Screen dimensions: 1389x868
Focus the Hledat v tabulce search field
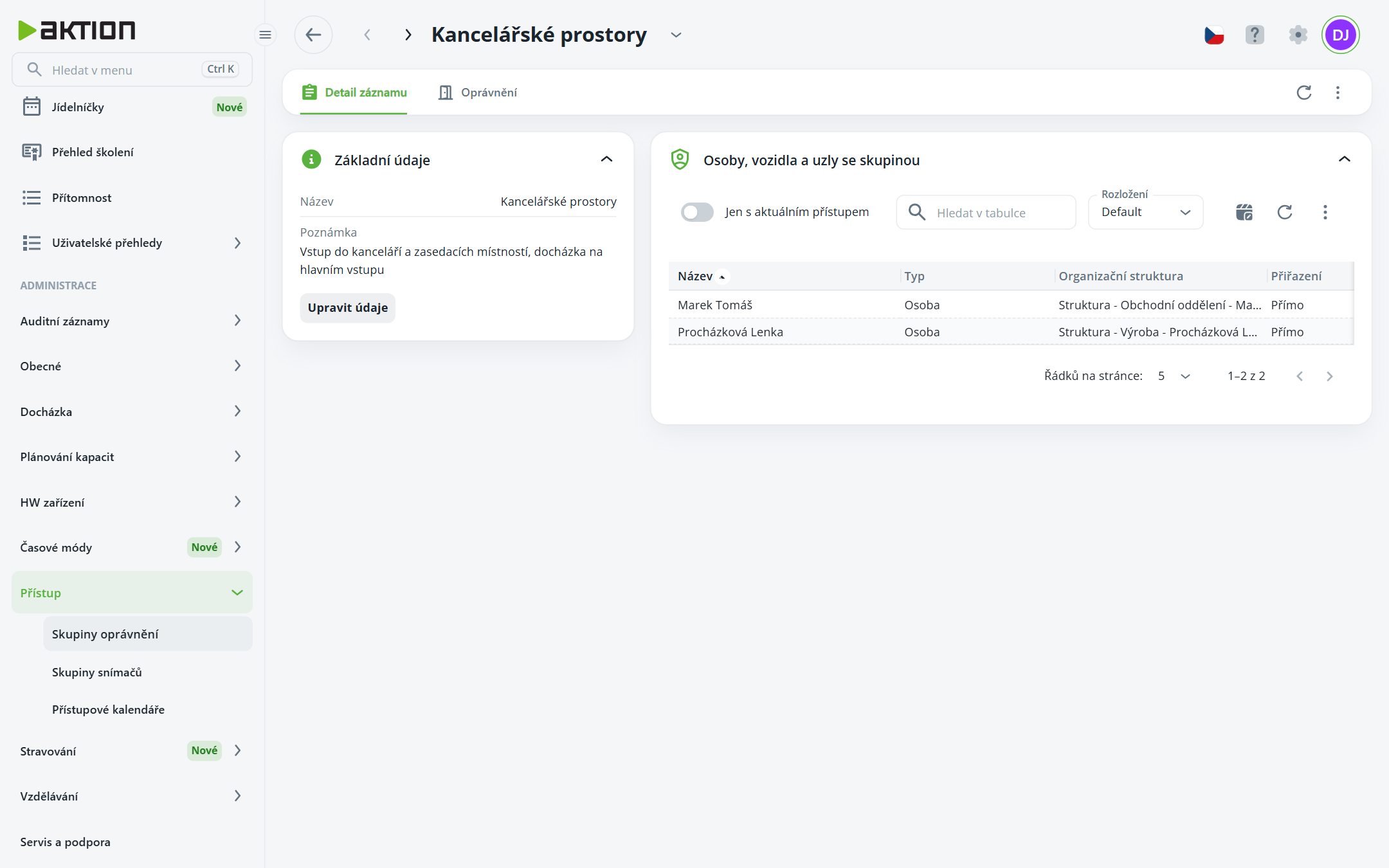pyautogui.click(x=986, y=212)
